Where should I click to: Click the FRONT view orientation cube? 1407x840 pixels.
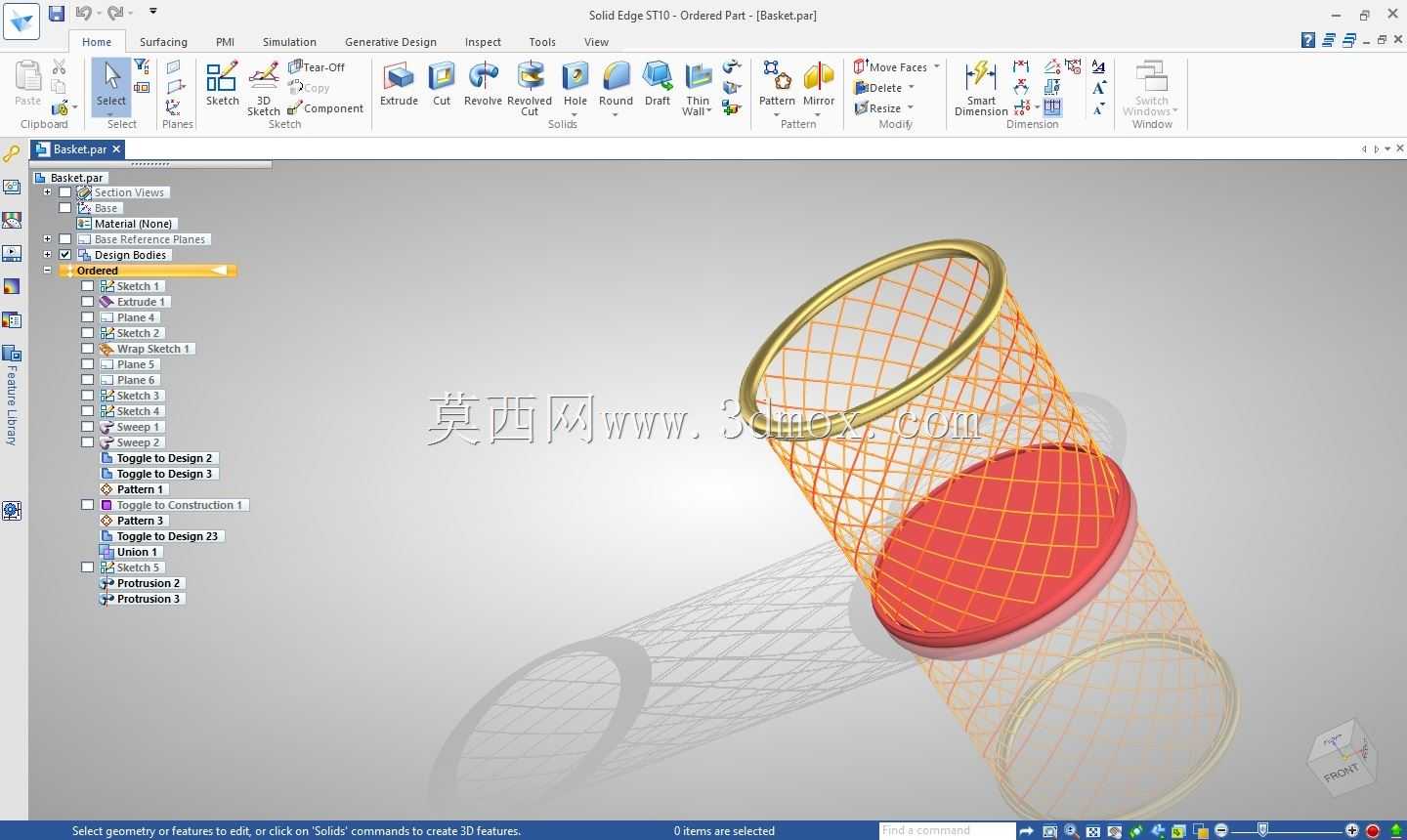coord(1342,757)
